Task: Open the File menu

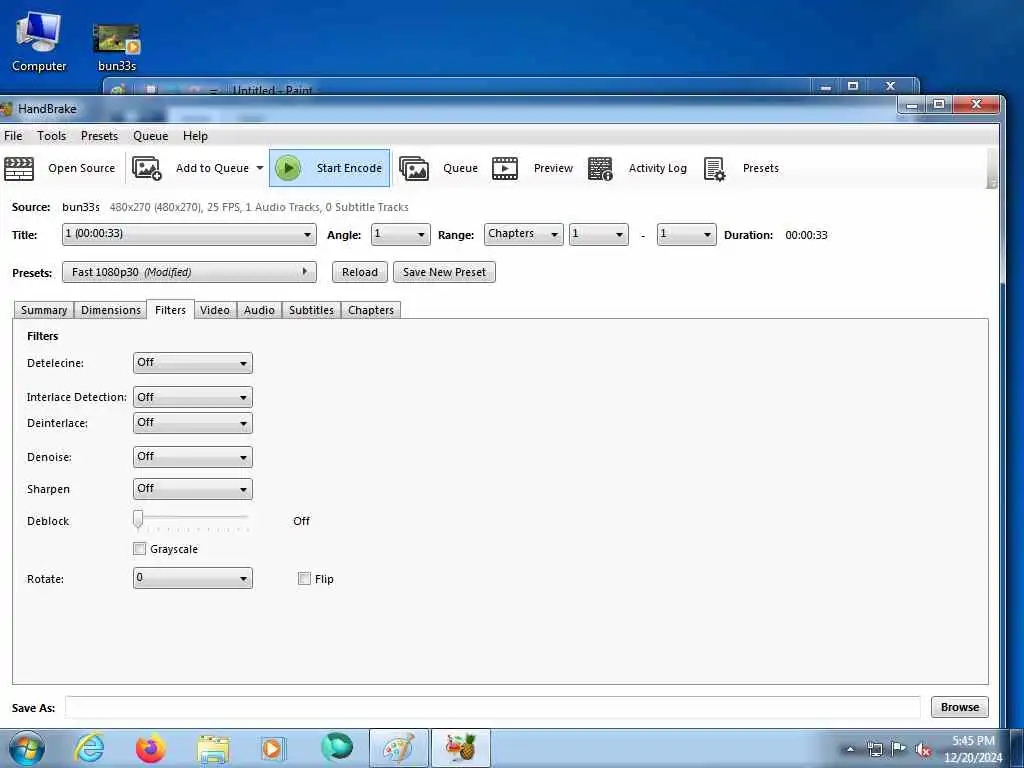Action: pos(13,136)
